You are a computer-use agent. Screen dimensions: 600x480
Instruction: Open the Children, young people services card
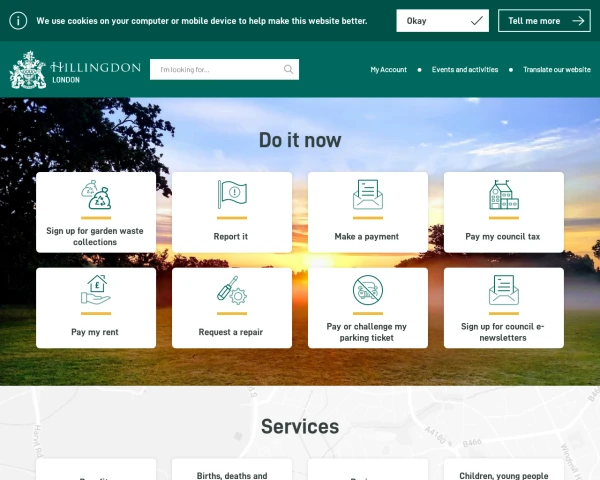pos(504,469)
